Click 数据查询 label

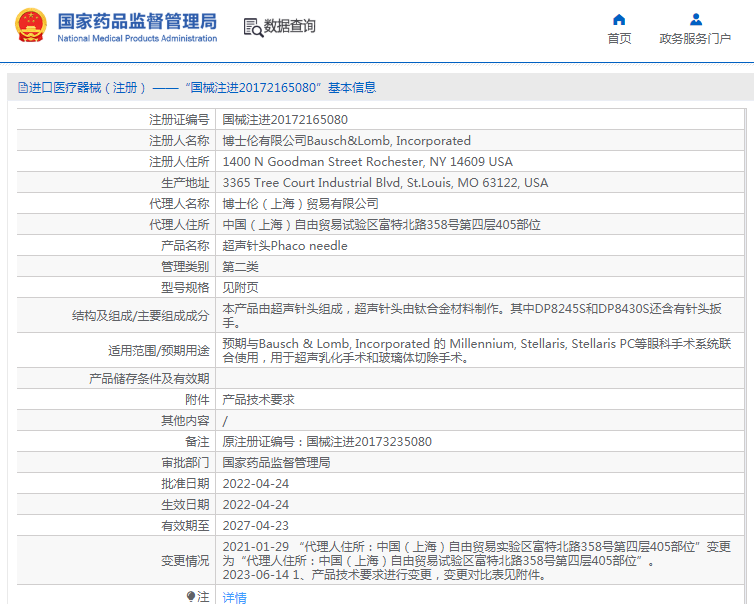coord(289,26)
